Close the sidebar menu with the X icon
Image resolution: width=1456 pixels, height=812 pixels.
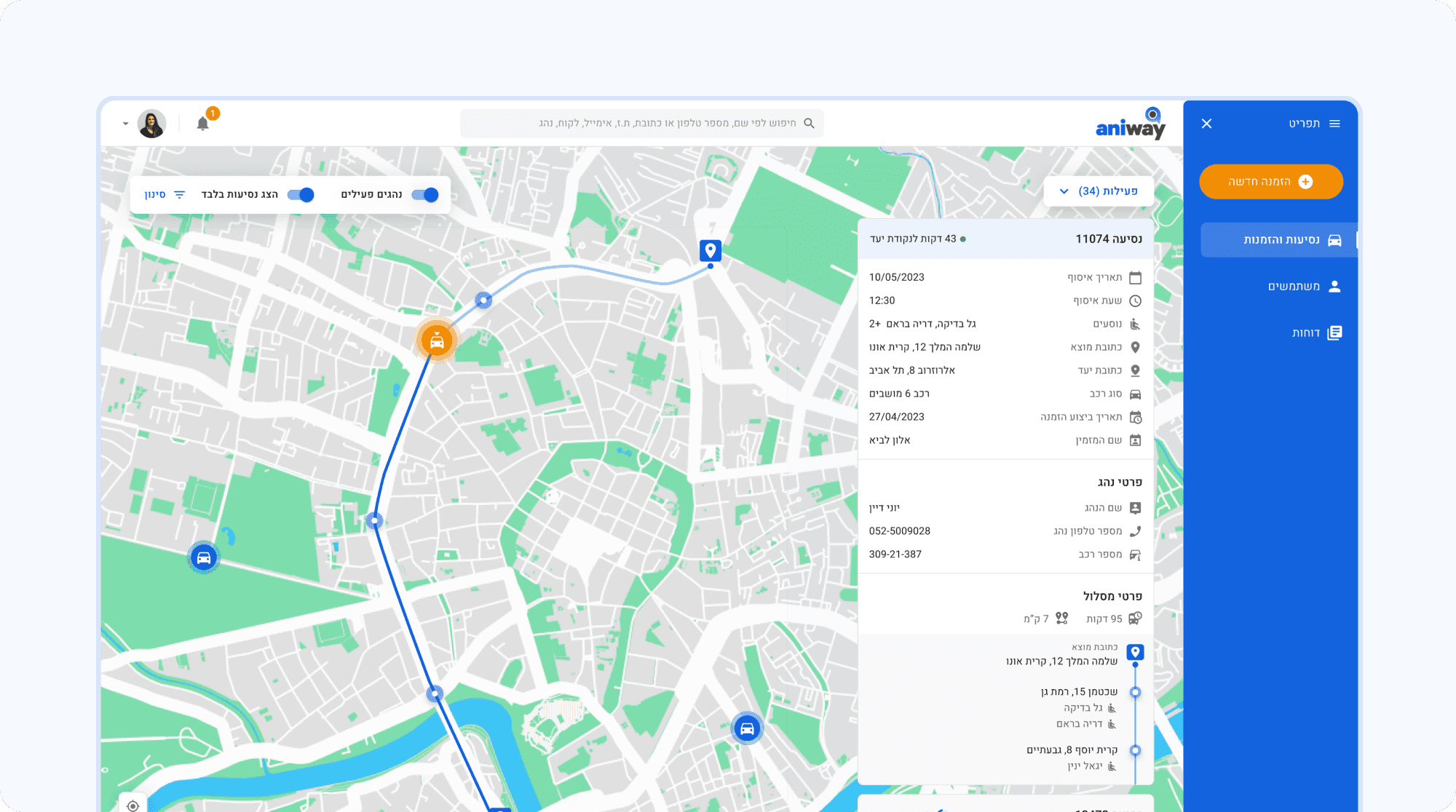point(1206,124)
